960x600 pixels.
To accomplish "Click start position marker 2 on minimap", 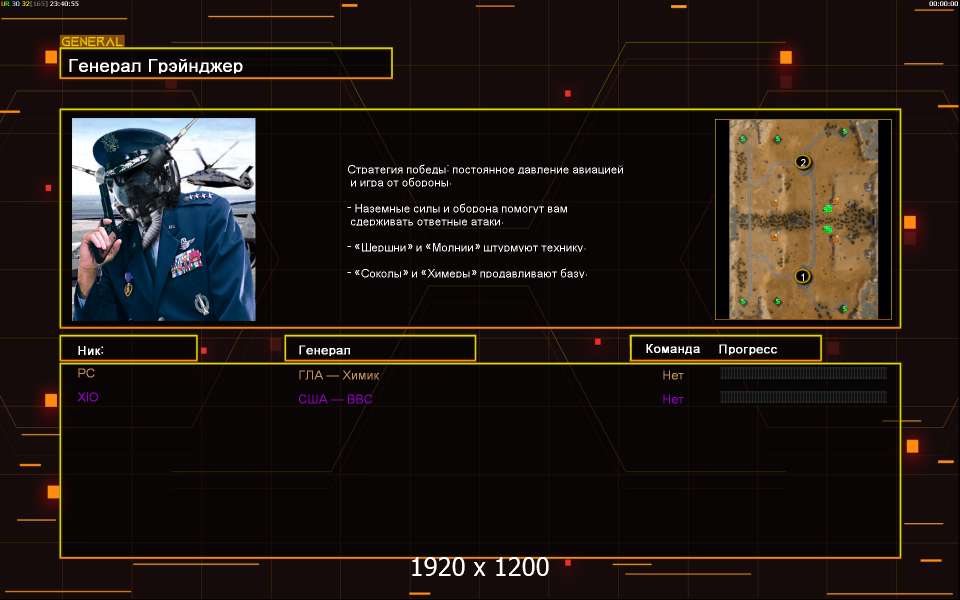I will [x=802, y=161].
